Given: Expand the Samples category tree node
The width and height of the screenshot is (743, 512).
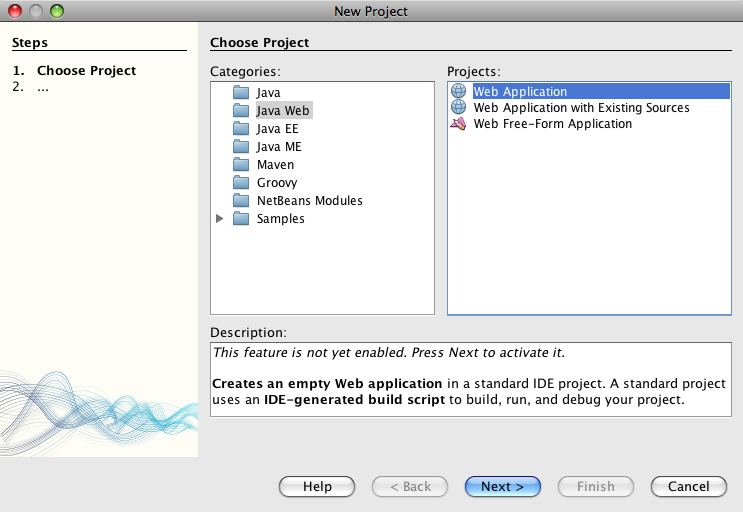Looking at the screenshot, I should coord(220,219).
